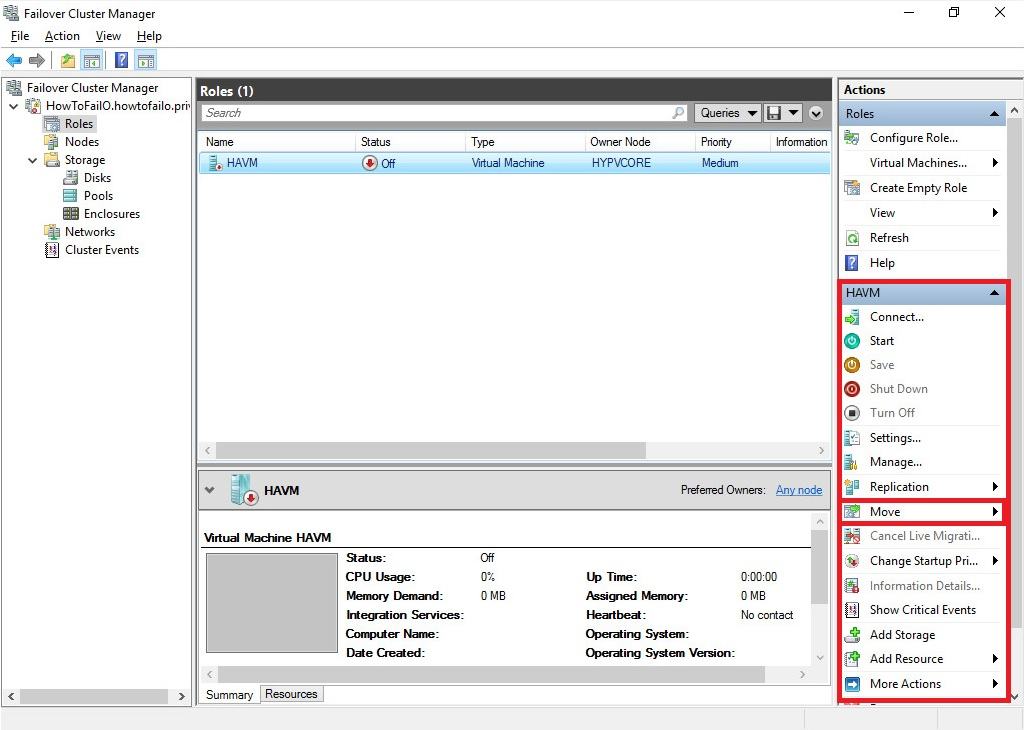Collapse the HowToFailO cluster tree node
Viewport: 1024px width, 730px height.
pos(14,106)
